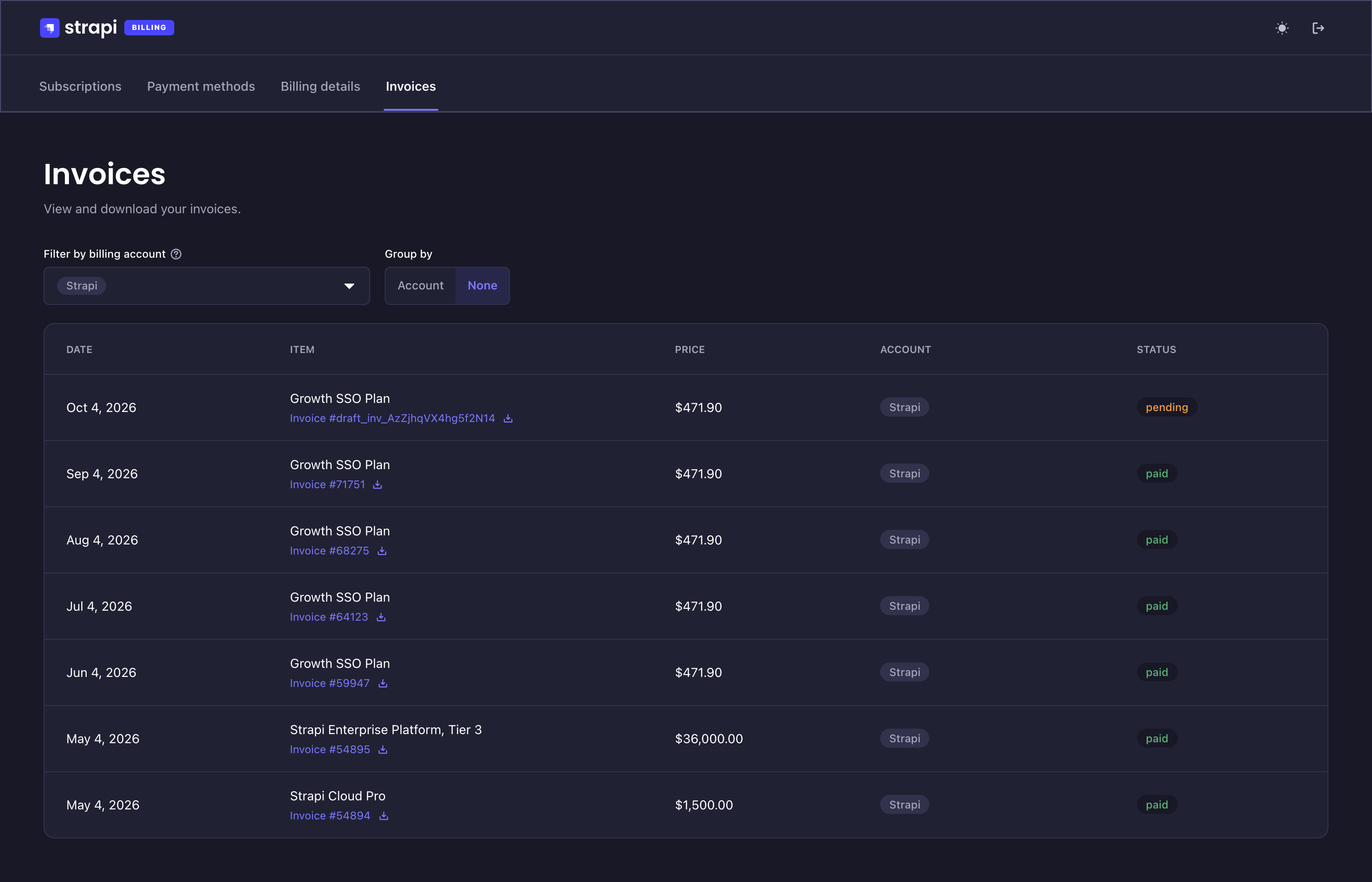
Task: Click the paid badge for Invoice #54895
Action: coord(1156,738)
